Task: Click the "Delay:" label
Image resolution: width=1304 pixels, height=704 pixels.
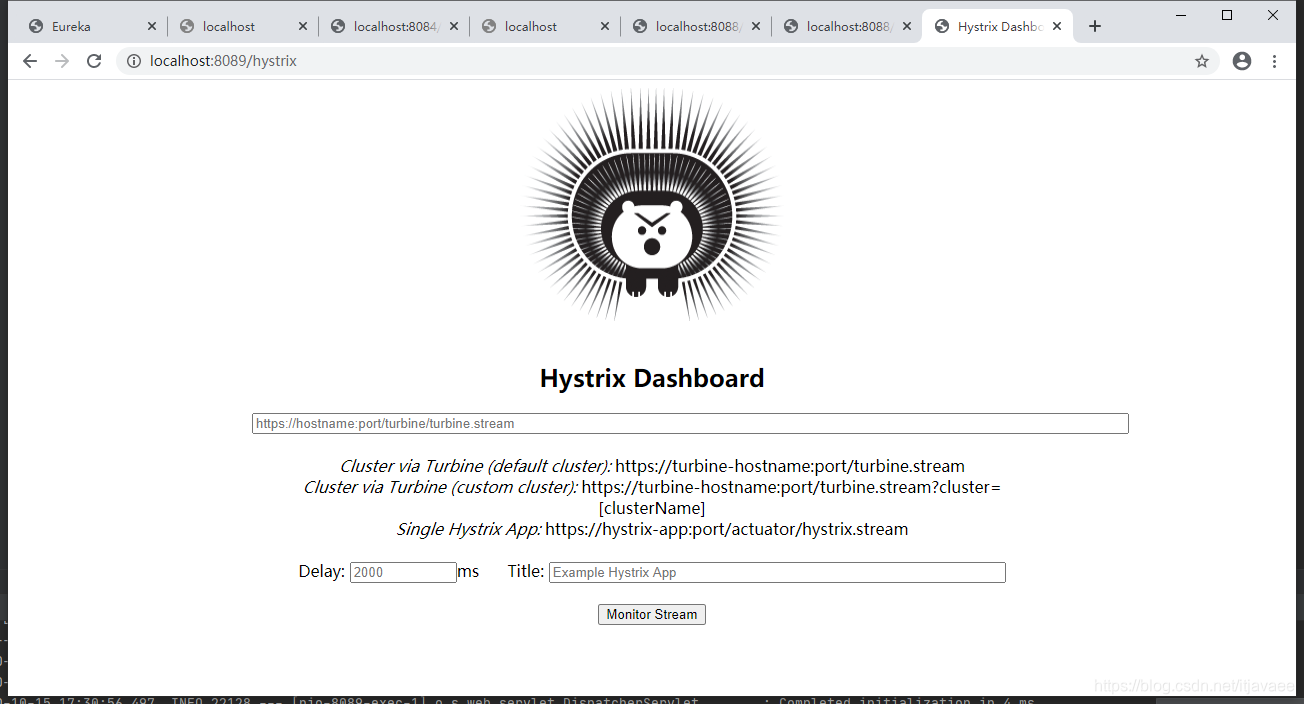Action: (x=322, y=571)
